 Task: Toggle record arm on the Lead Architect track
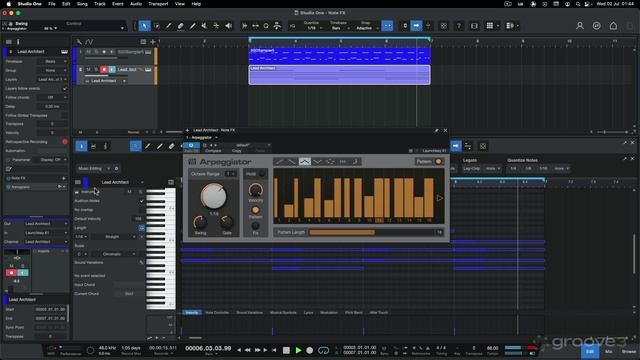(104, 70)
